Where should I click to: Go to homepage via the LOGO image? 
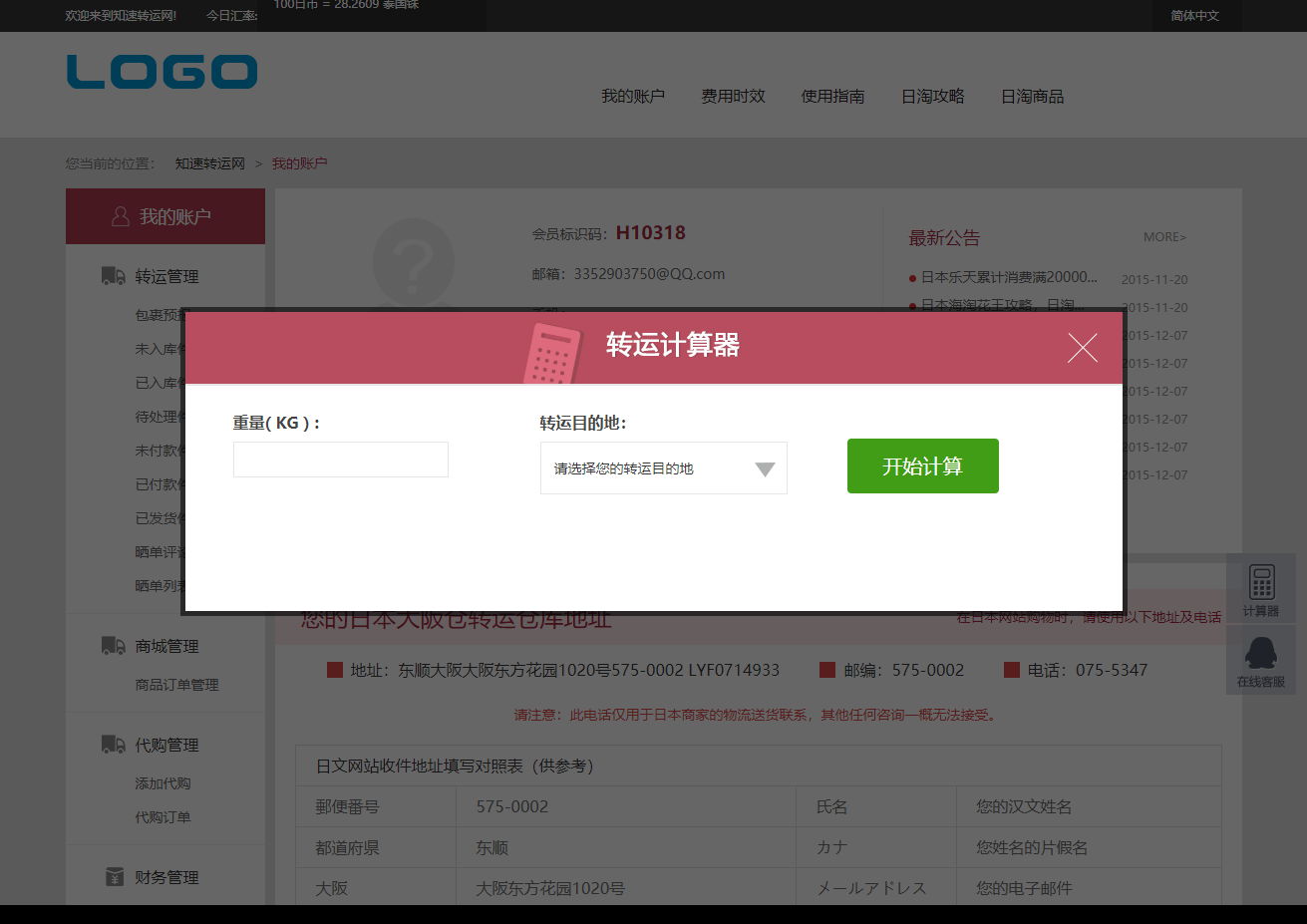click(x=162, y=72)
